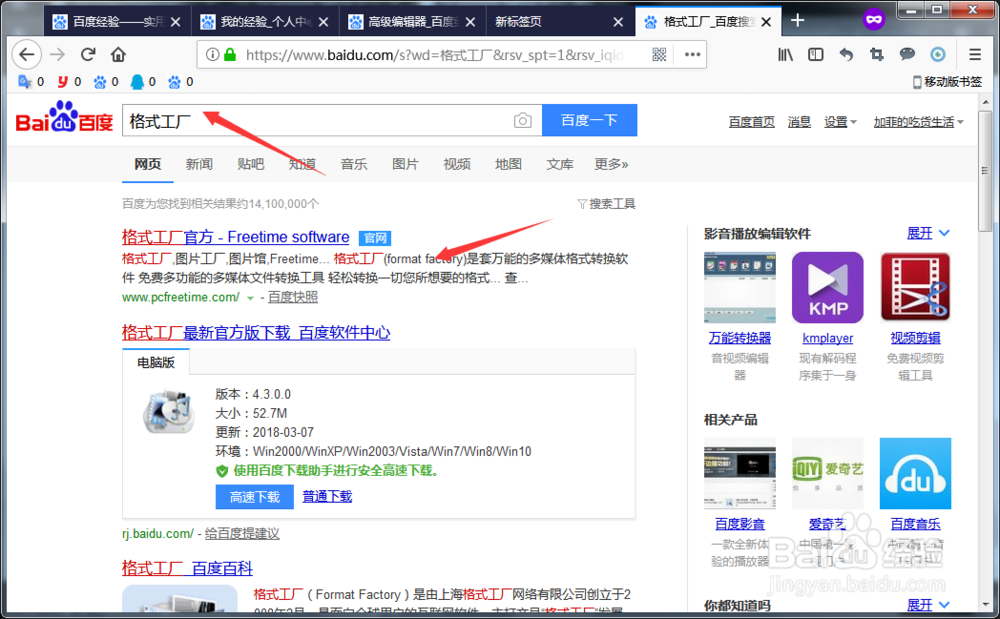Click the 普通下载 link
This screenshot has width=1000, height=619.
(327, 497)
